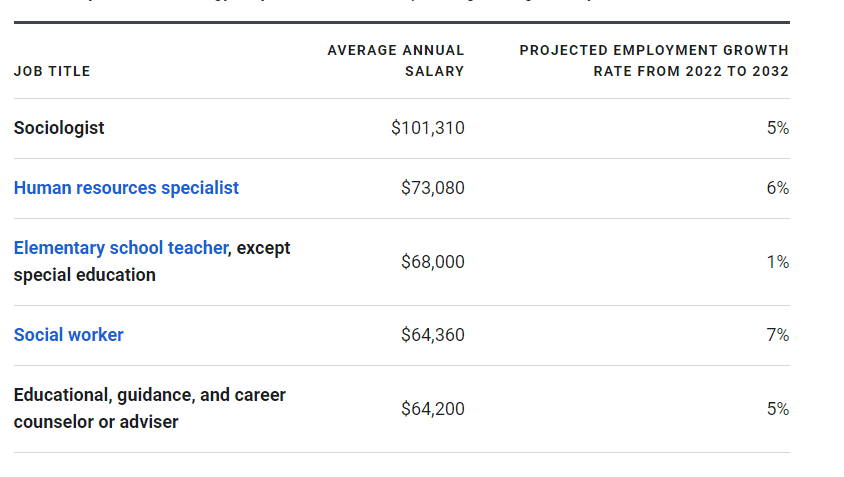Select the 6% growth rate value
The height and width of the screenshot is (477, 844).
pos(778,188)
